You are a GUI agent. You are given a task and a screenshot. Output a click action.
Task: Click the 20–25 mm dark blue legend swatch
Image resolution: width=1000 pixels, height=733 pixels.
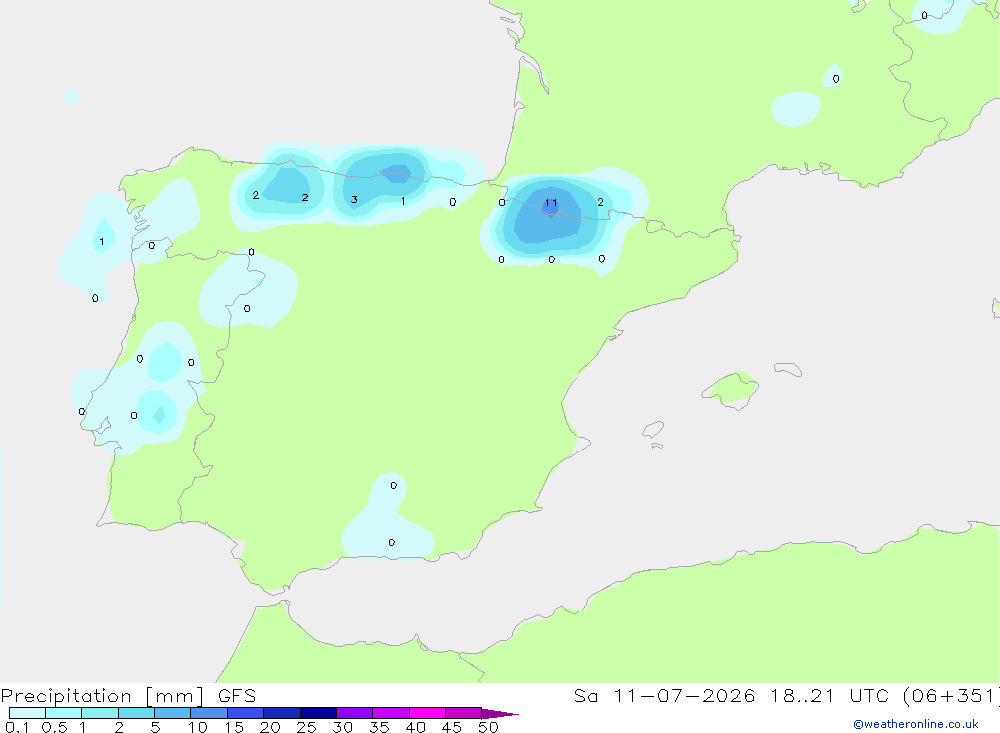[282, 713]
